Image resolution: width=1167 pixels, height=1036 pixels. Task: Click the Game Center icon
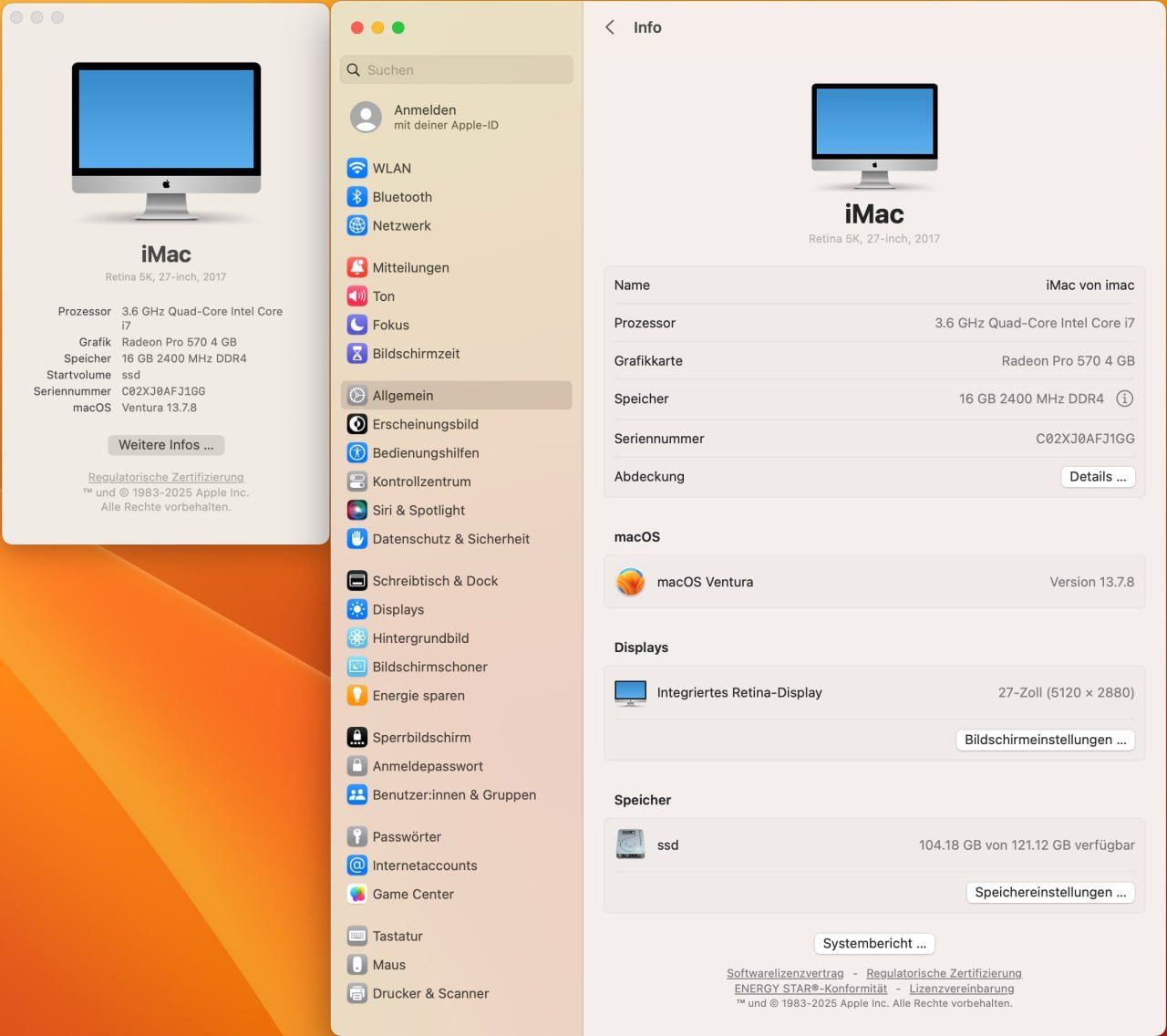coord(356,895)
